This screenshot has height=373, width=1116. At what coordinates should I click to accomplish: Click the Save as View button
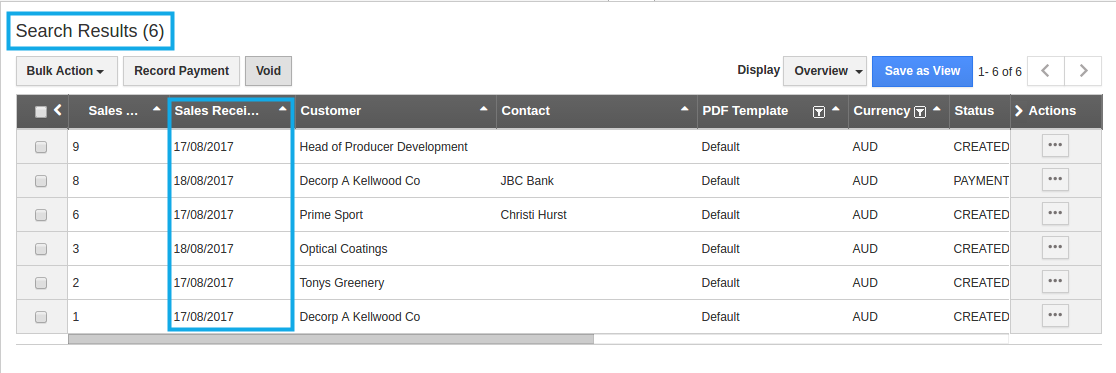pos(922,71)
